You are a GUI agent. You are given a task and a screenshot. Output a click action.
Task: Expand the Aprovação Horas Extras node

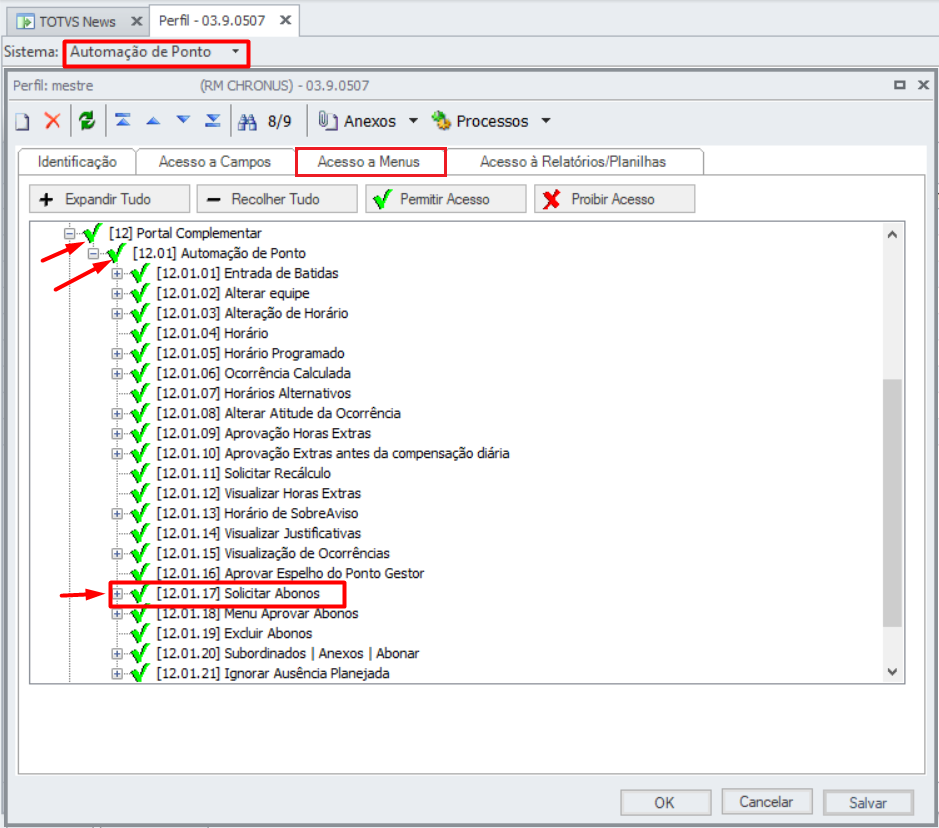[x=117, y=433]
